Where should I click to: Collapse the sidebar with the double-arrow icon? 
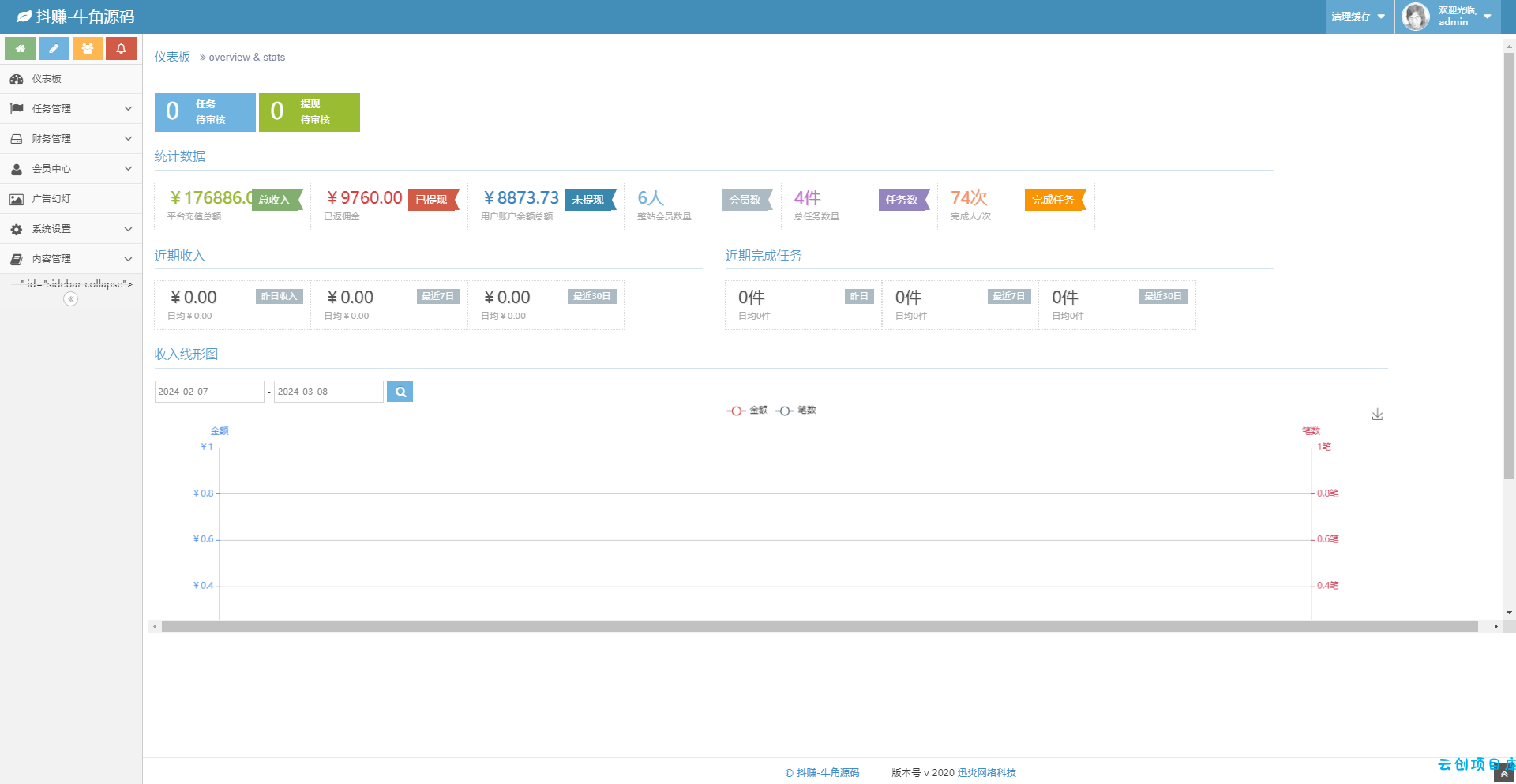[x=71, y=298]
